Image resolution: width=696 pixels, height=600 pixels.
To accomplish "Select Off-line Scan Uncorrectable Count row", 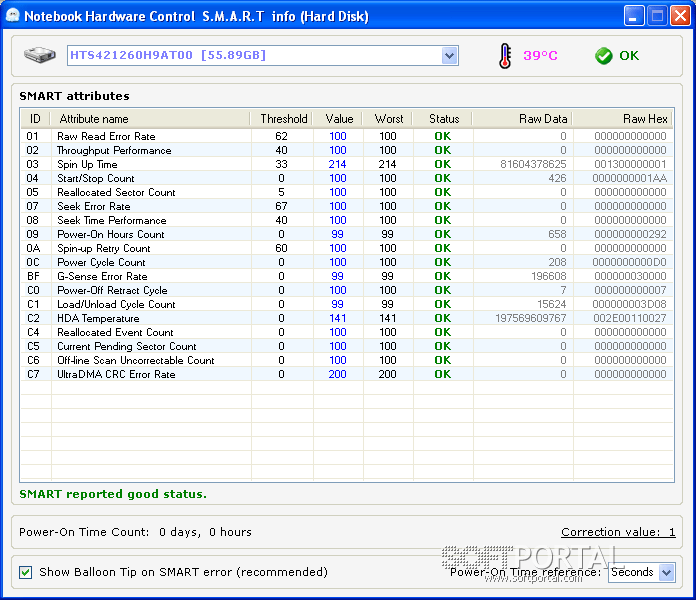I will [x=347, y=360].
